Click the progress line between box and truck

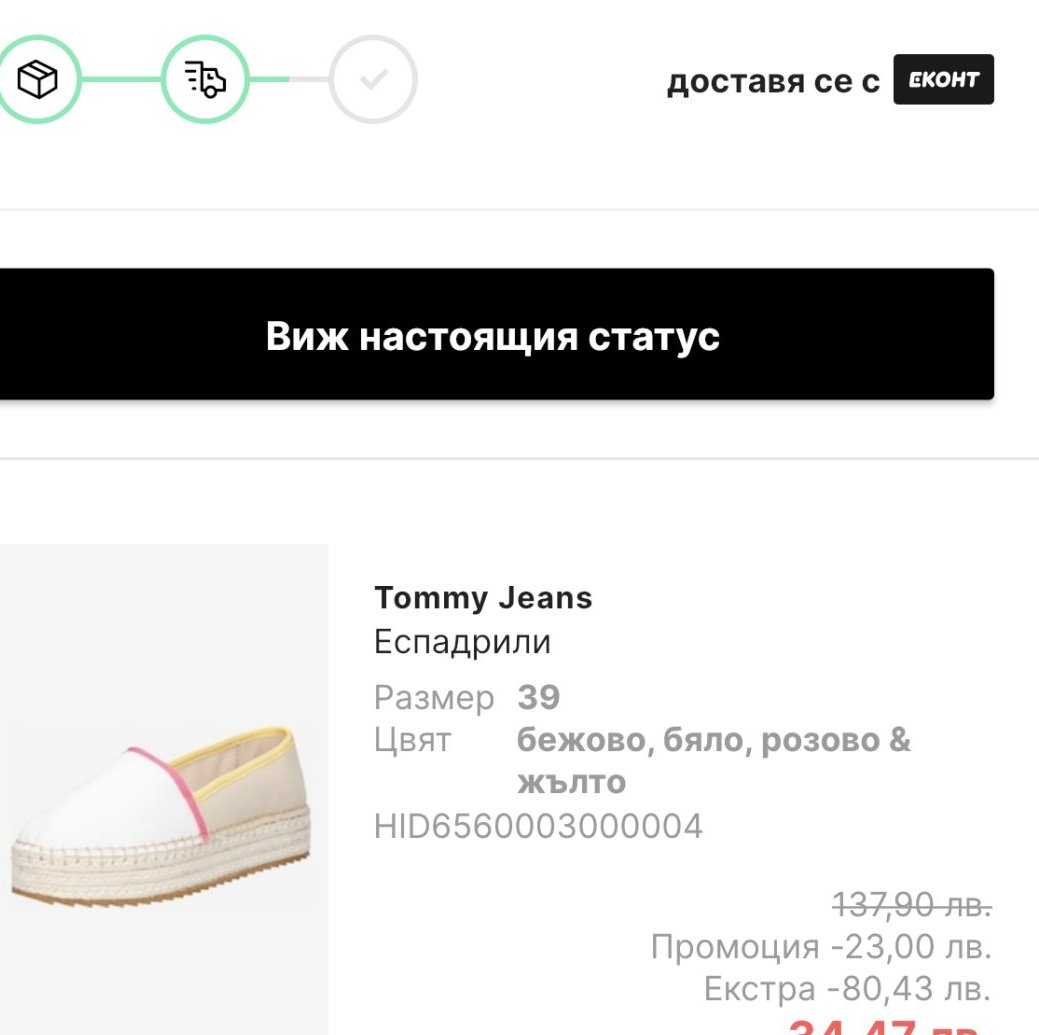click(x=120, y=79)
